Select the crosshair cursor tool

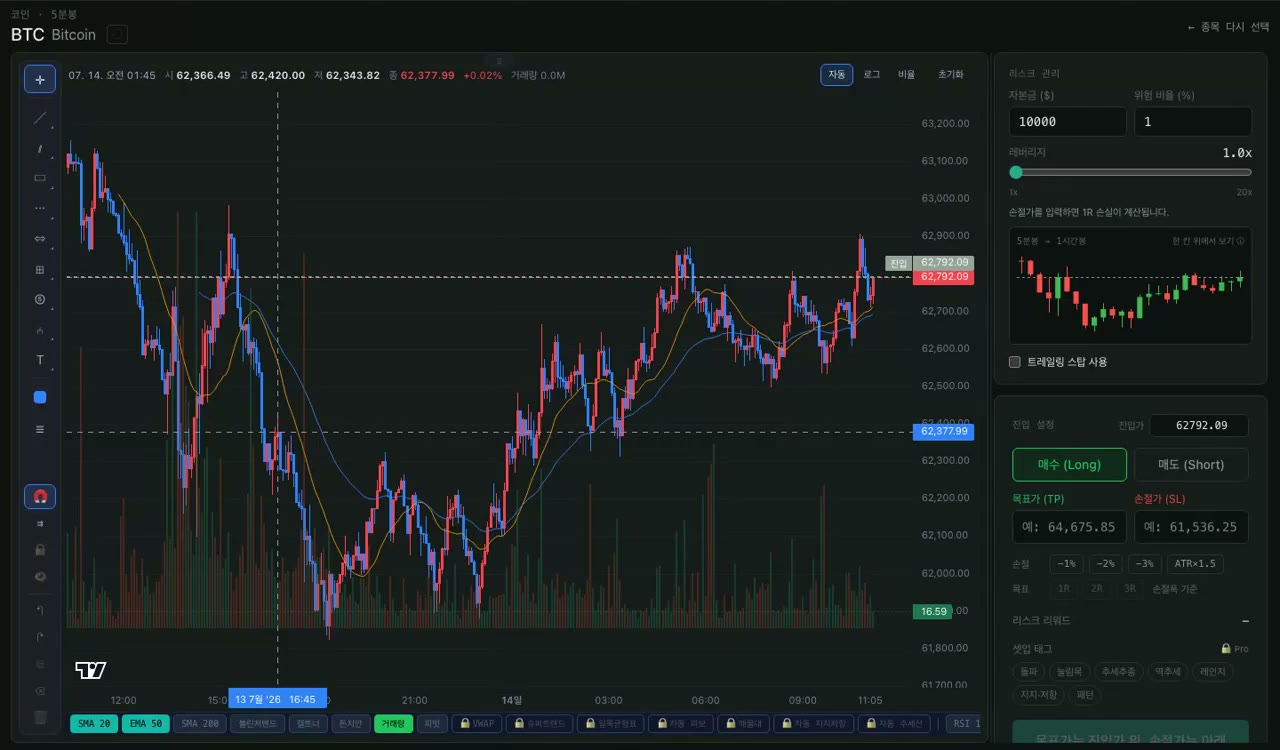coord(40,79)
